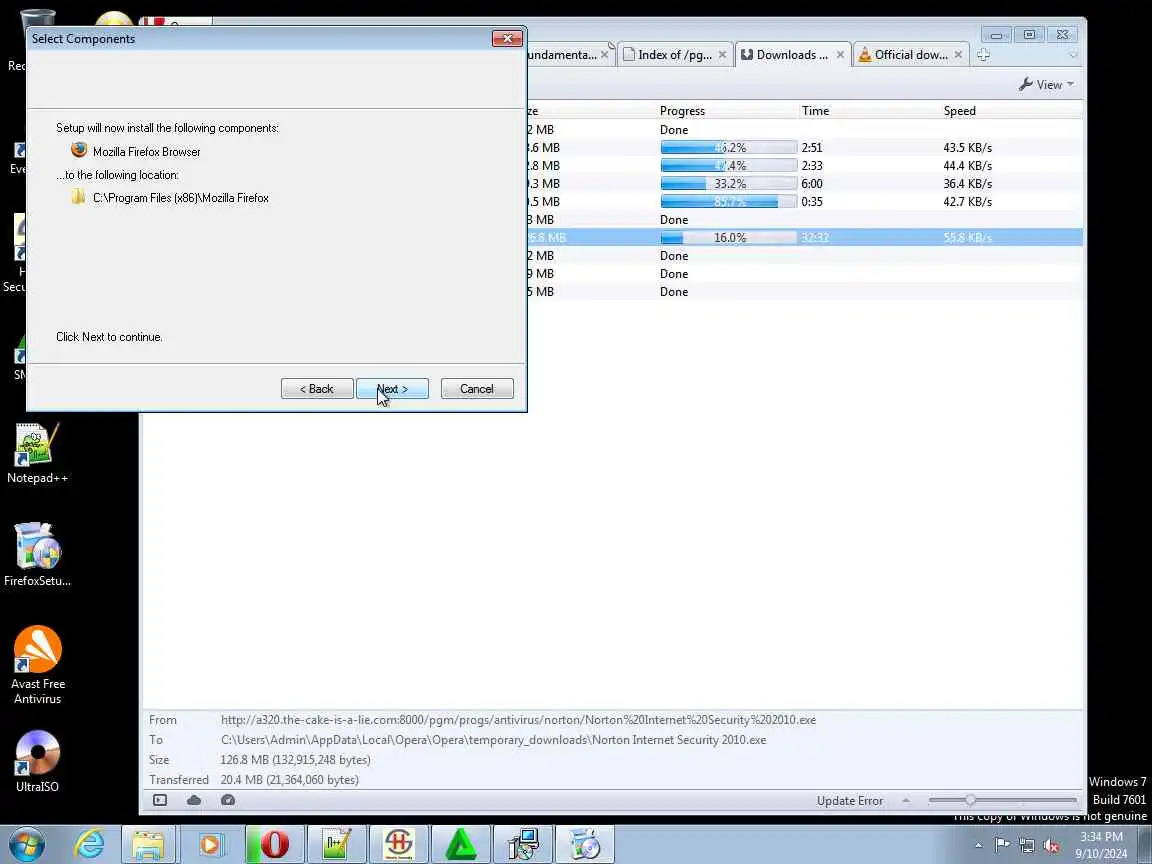
Task: Click the destination path next to To
Action: (493, 740)
